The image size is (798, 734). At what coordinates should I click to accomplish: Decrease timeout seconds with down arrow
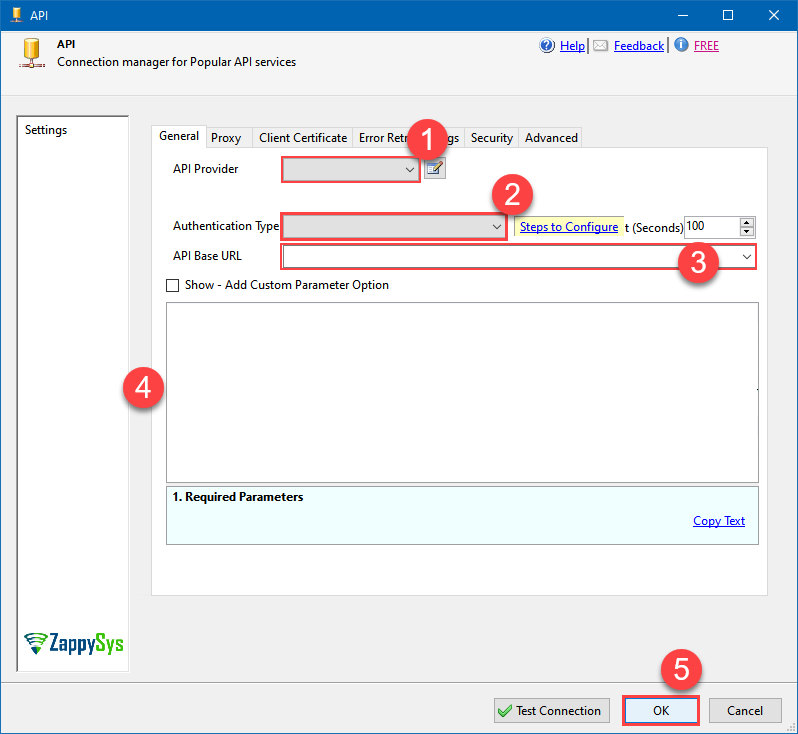point(747,232)
